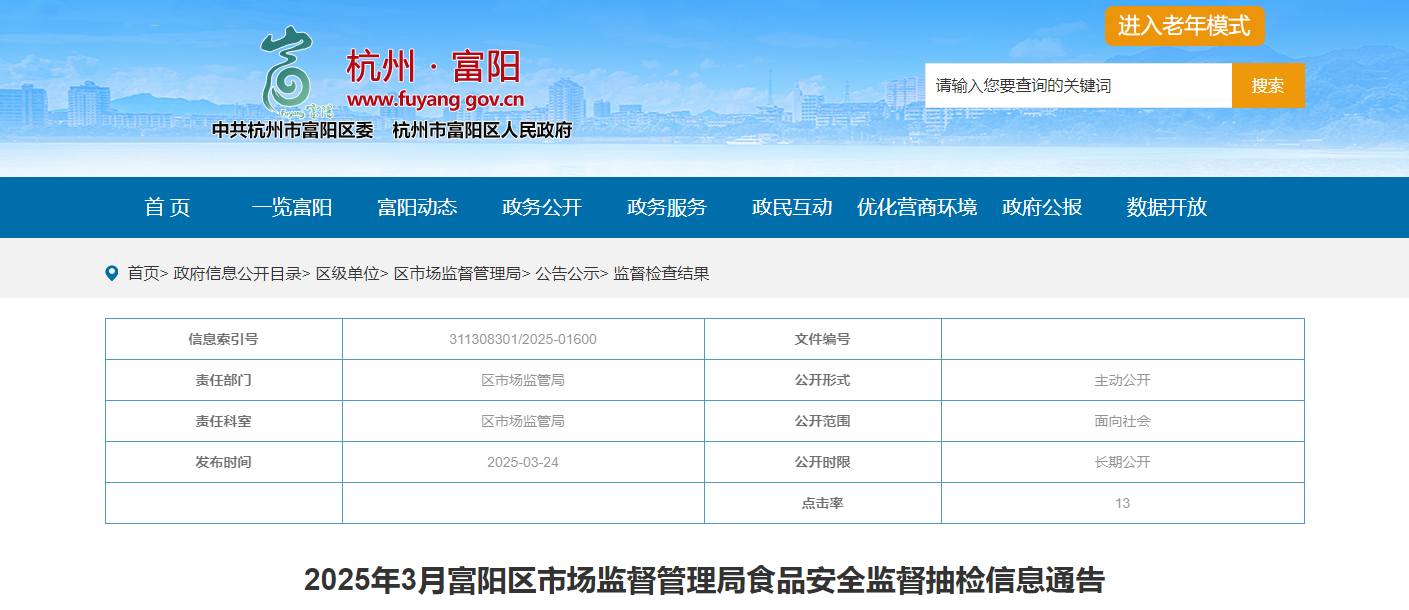Open the 监督检查结果 breadcrumb link

point(661,273)
